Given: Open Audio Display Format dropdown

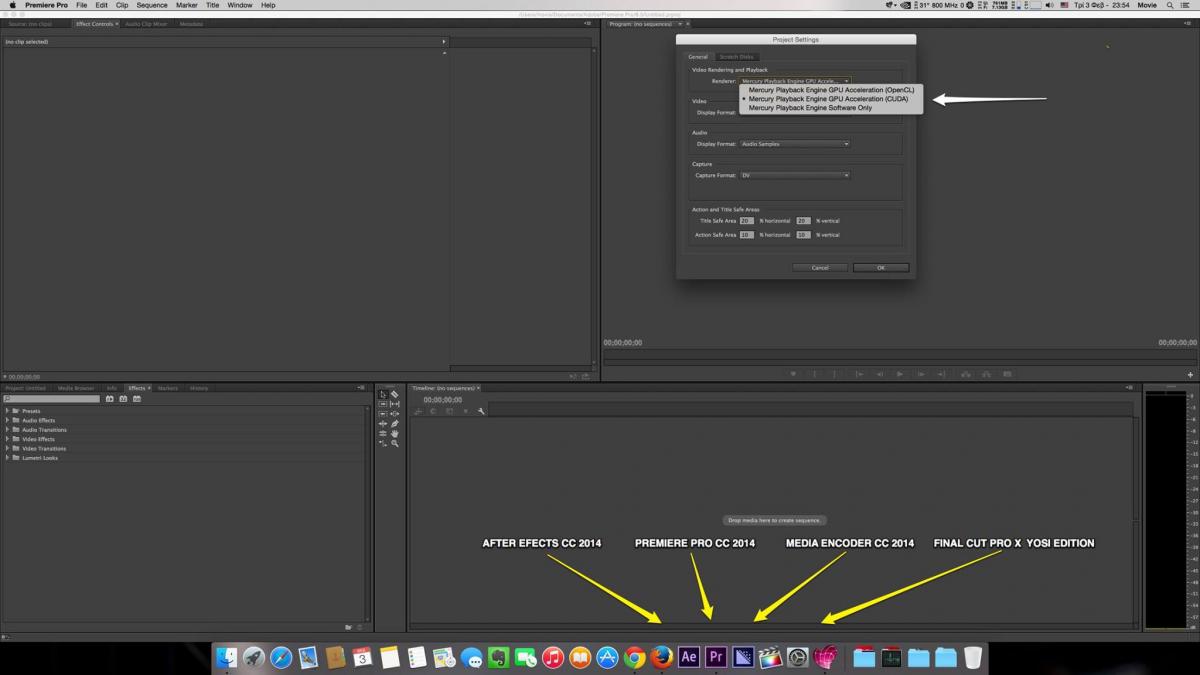Looking at the screenshot, I should (x=795, y=144).
